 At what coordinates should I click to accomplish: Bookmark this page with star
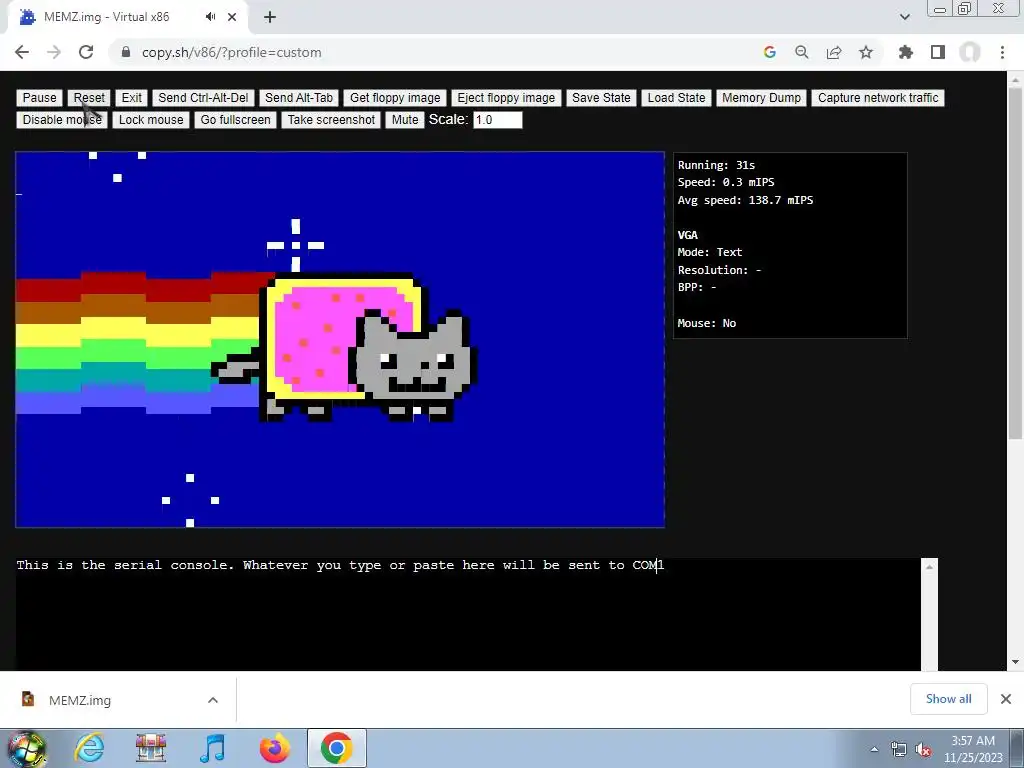[x=866, y=52]
